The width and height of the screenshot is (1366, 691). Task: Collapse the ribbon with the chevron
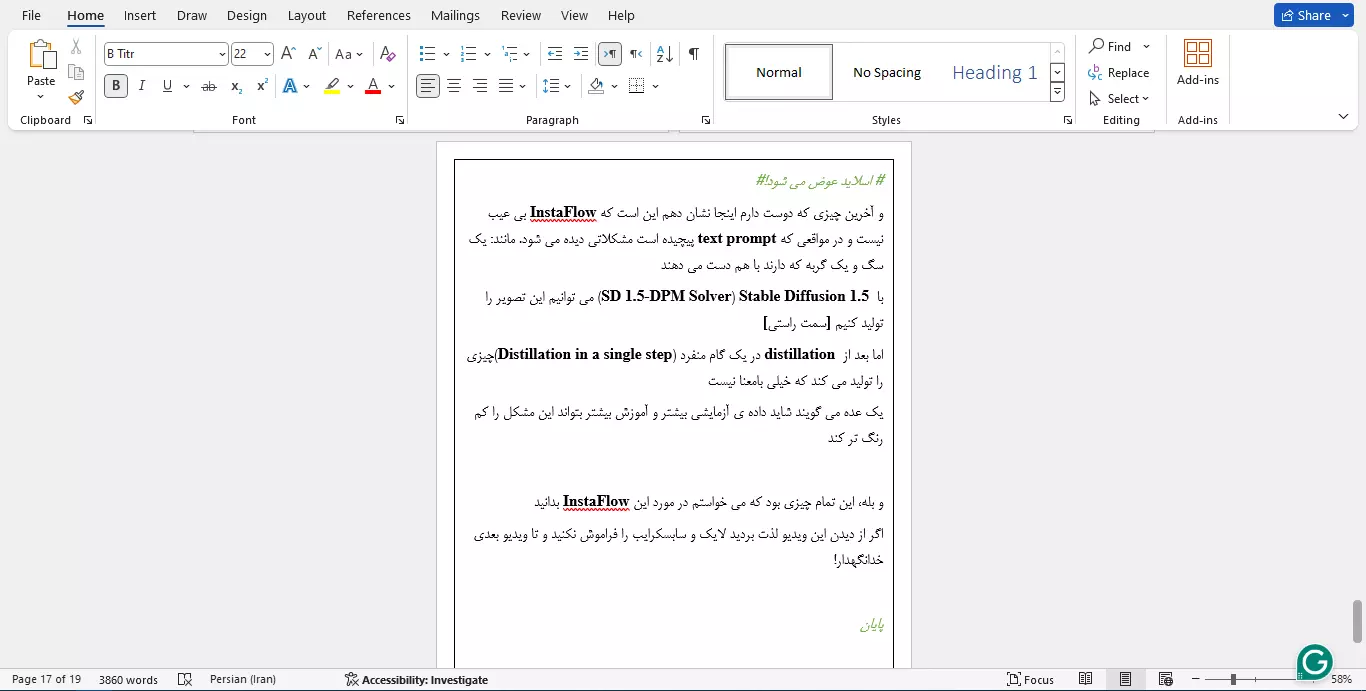tap(1343, 117)
